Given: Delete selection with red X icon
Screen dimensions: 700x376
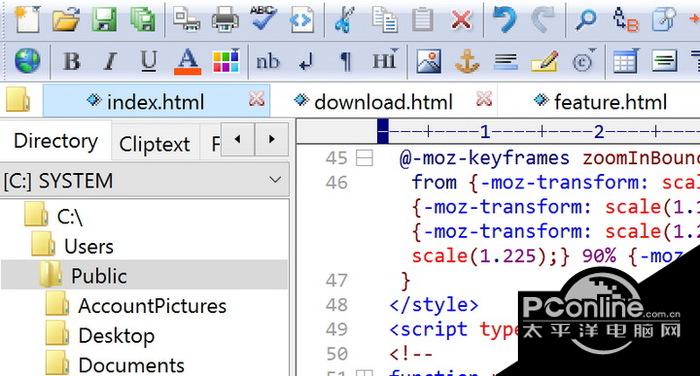Looking at the screenshot, I should coord(462,20).
